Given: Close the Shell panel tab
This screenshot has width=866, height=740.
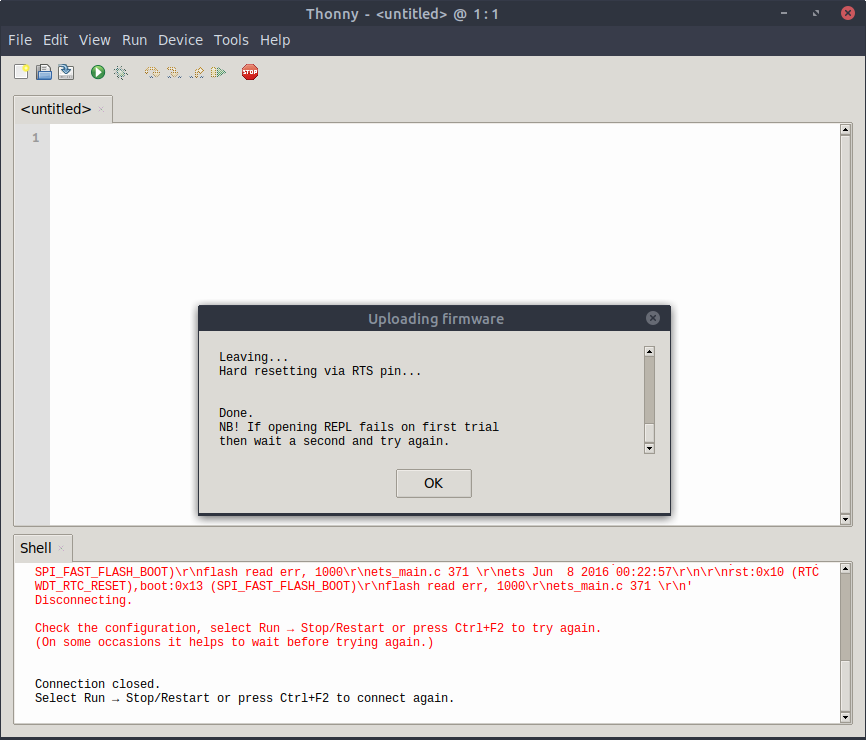Looking at the screenshot, I should [61, 548].
